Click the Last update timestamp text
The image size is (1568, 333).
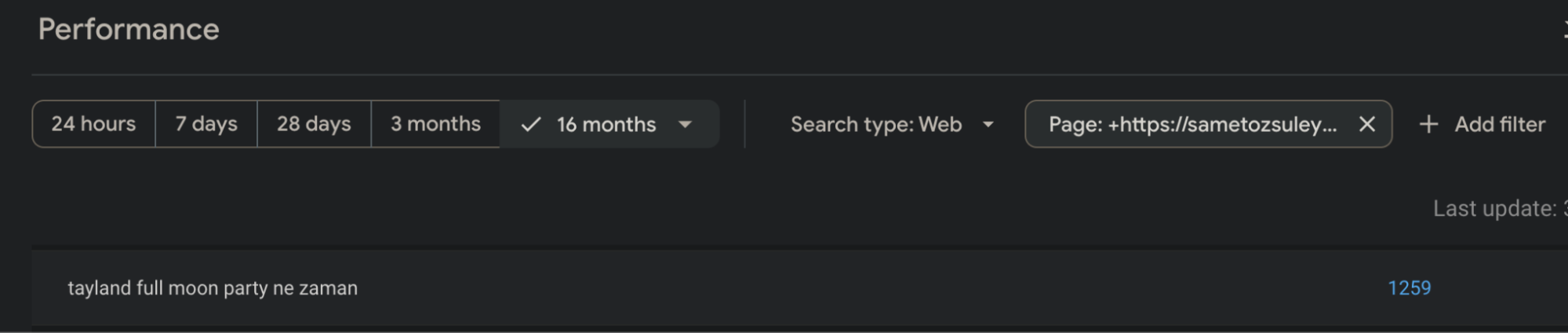[1500, 208]
